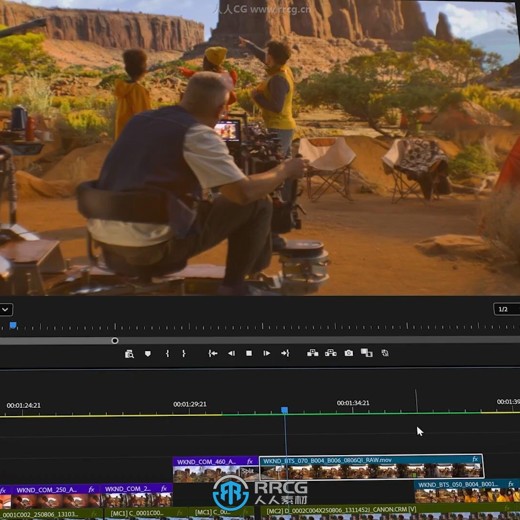Click the Lift button

(x=312, y=353)
